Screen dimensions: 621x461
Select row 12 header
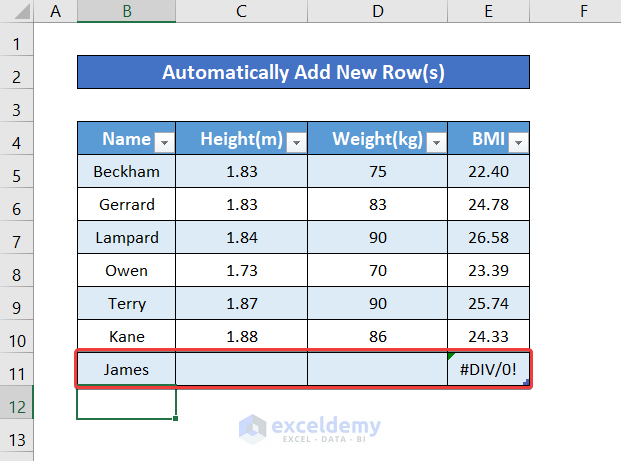coord(17,402)
